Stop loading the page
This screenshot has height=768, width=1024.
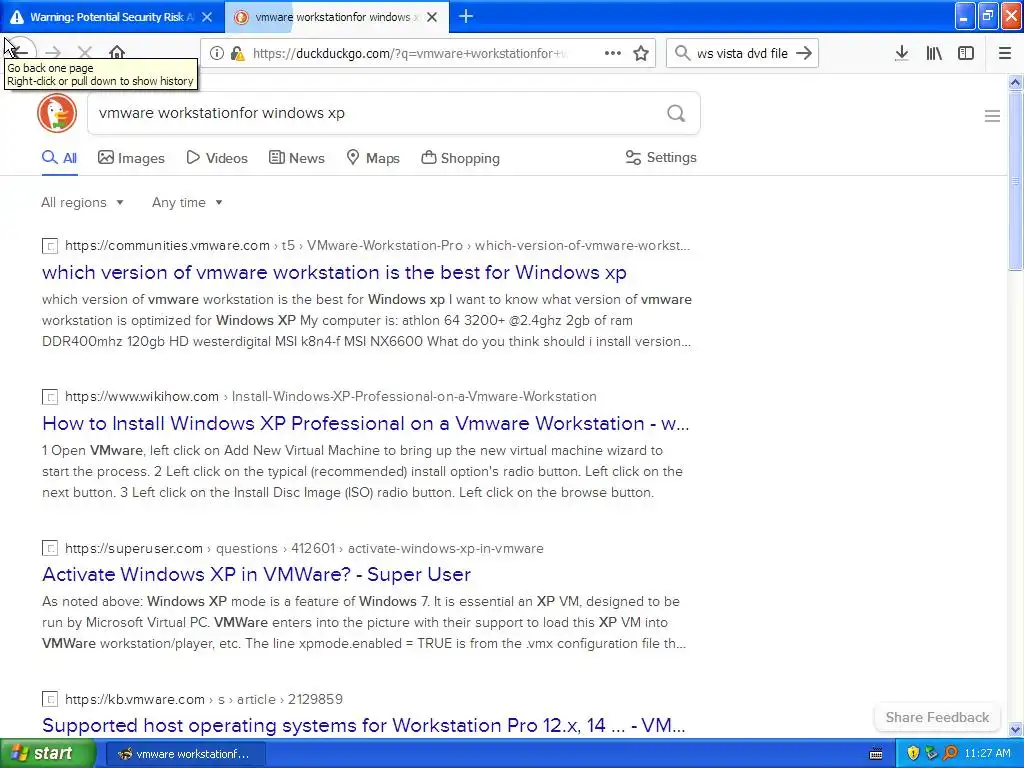(x=85, y=53)
